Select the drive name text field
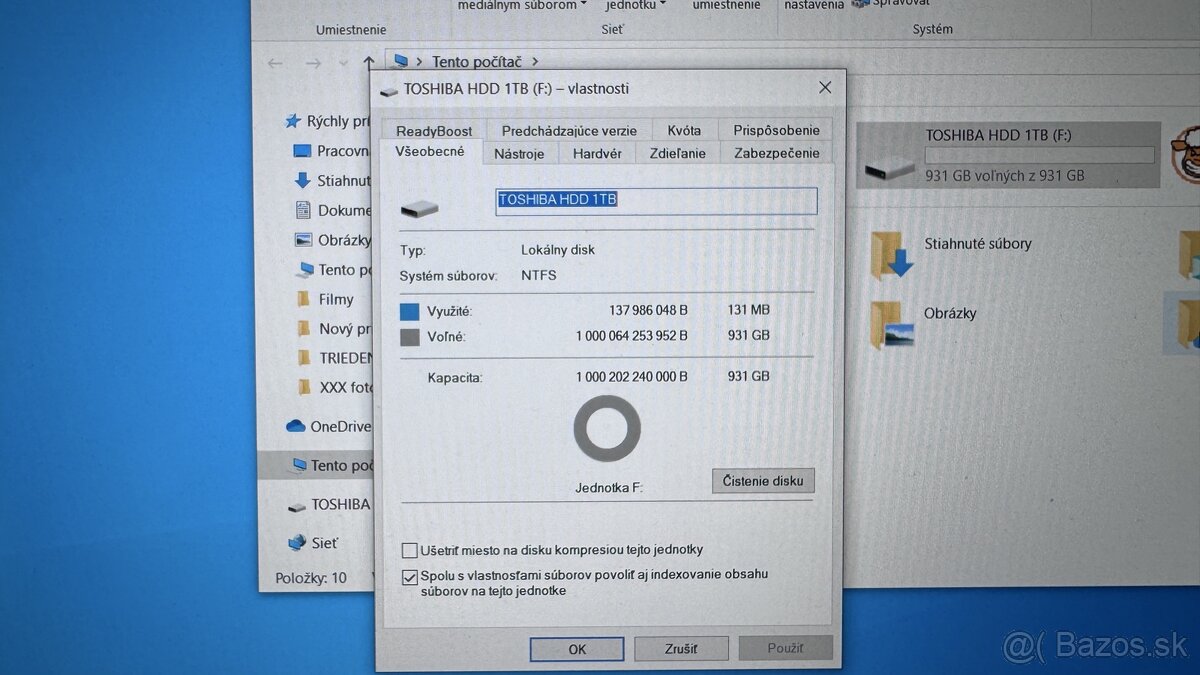Viewport: 1200px width, 675px height. click(x=655, y=200)
